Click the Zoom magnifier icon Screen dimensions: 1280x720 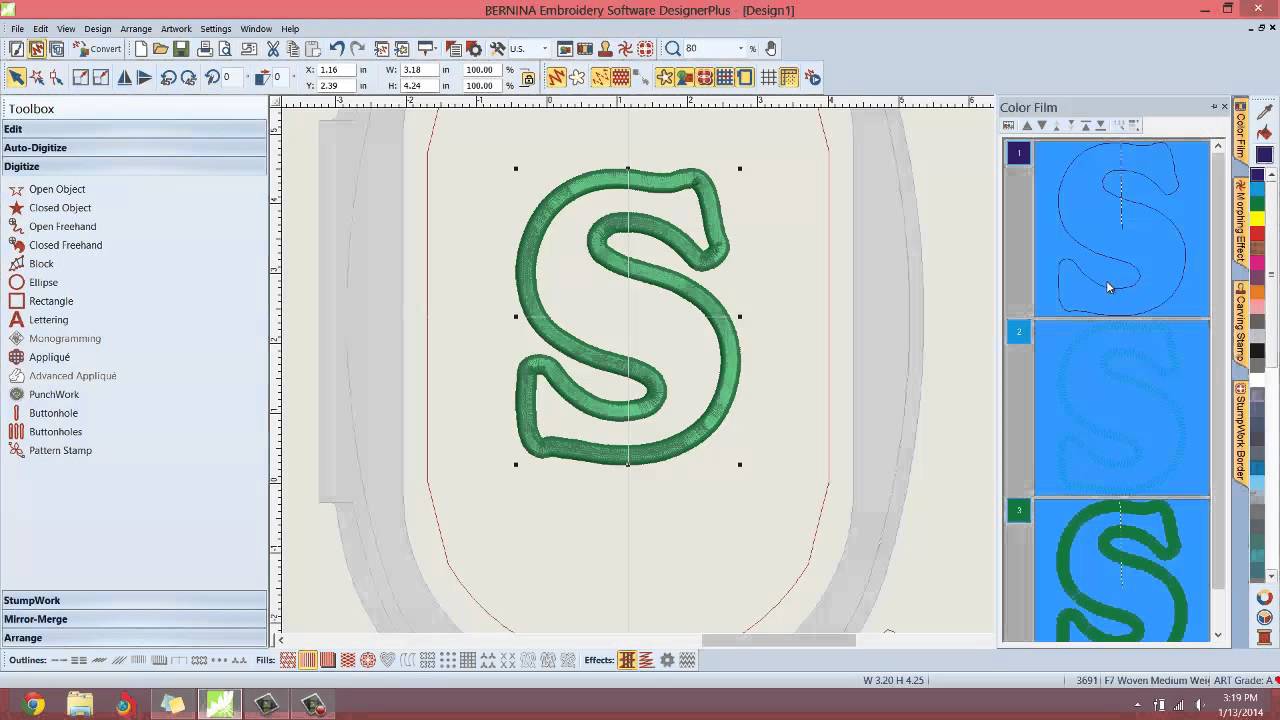pos(673,49)
